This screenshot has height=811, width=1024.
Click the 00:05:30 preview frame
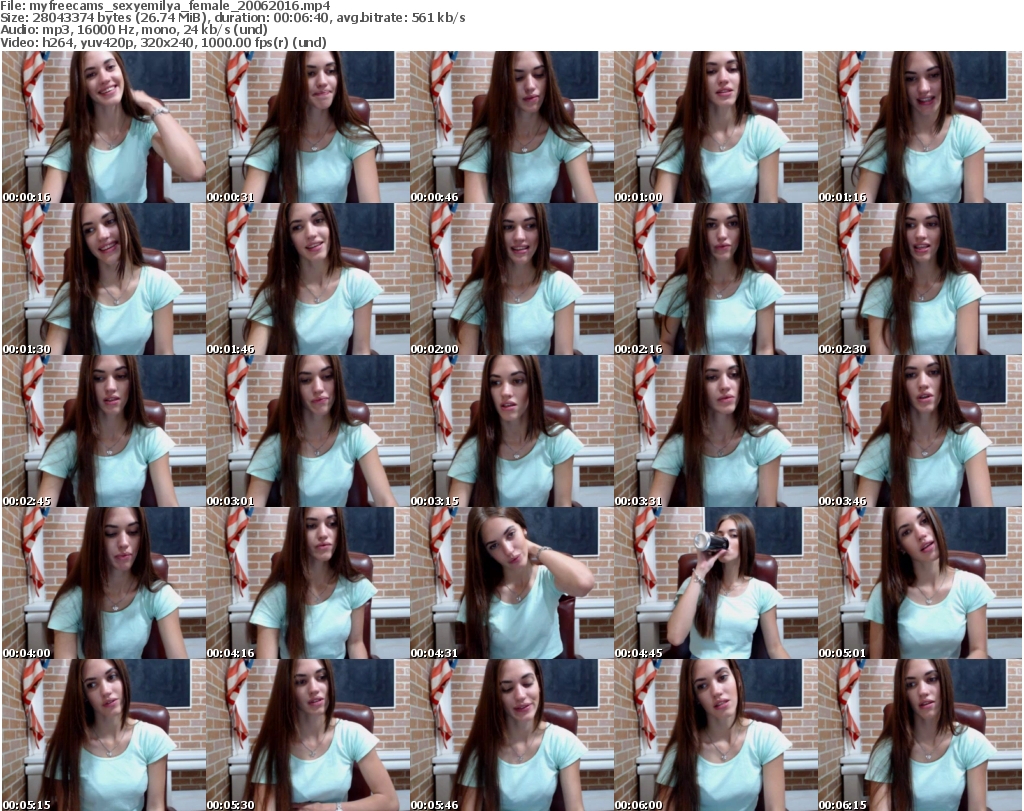[308, 735]
